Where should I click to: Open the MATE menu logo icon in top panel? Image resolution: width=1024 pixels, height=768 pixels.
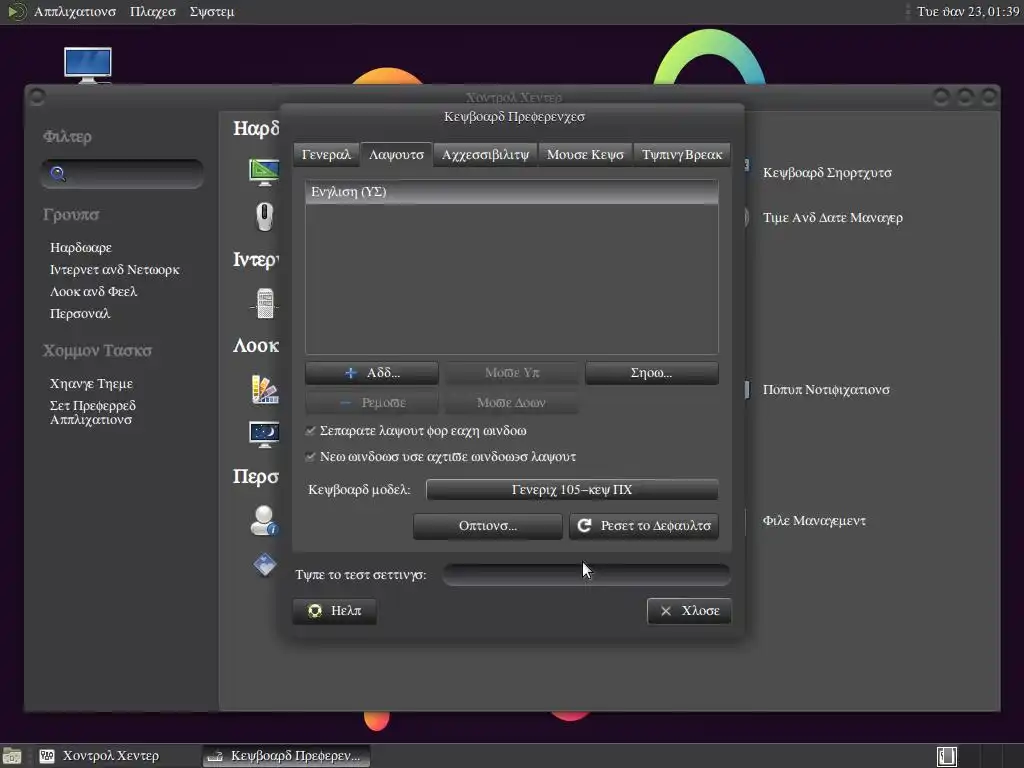(16, 11)
